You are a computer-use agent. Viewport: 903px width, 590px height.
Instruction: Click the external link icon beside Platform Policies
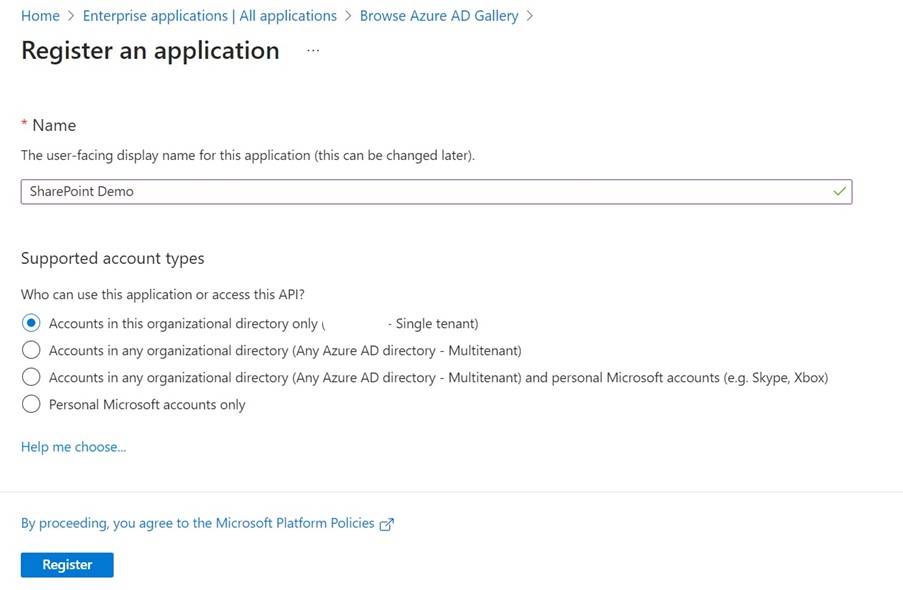[386, 524]
